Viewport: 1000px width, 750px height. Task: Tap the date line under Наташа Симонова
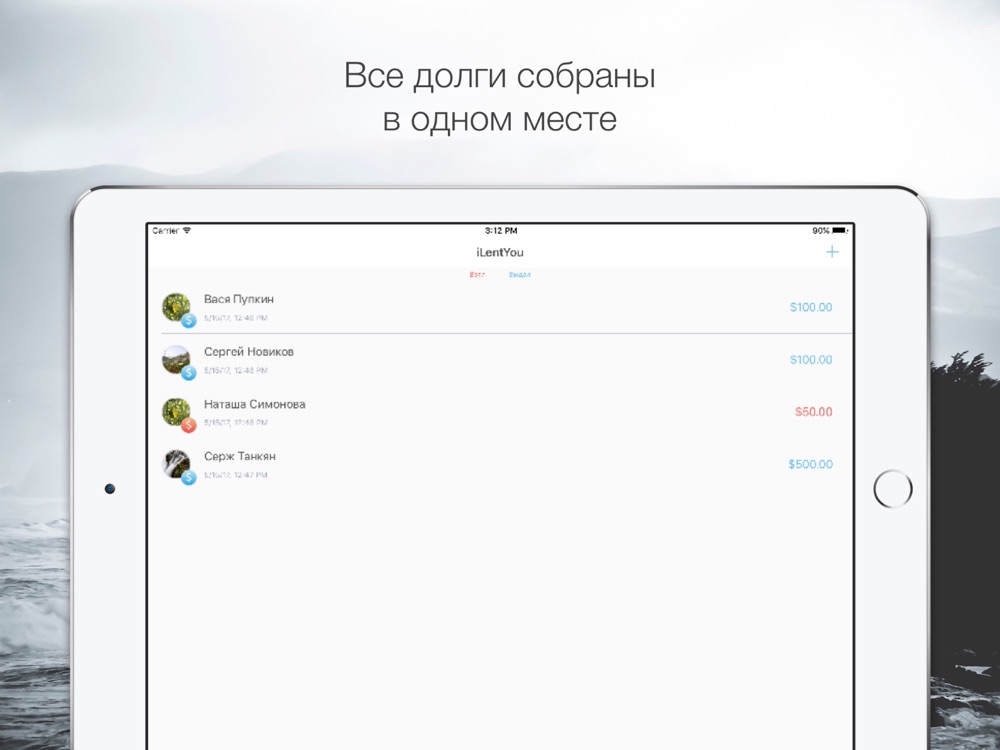(x=236, y=423)
